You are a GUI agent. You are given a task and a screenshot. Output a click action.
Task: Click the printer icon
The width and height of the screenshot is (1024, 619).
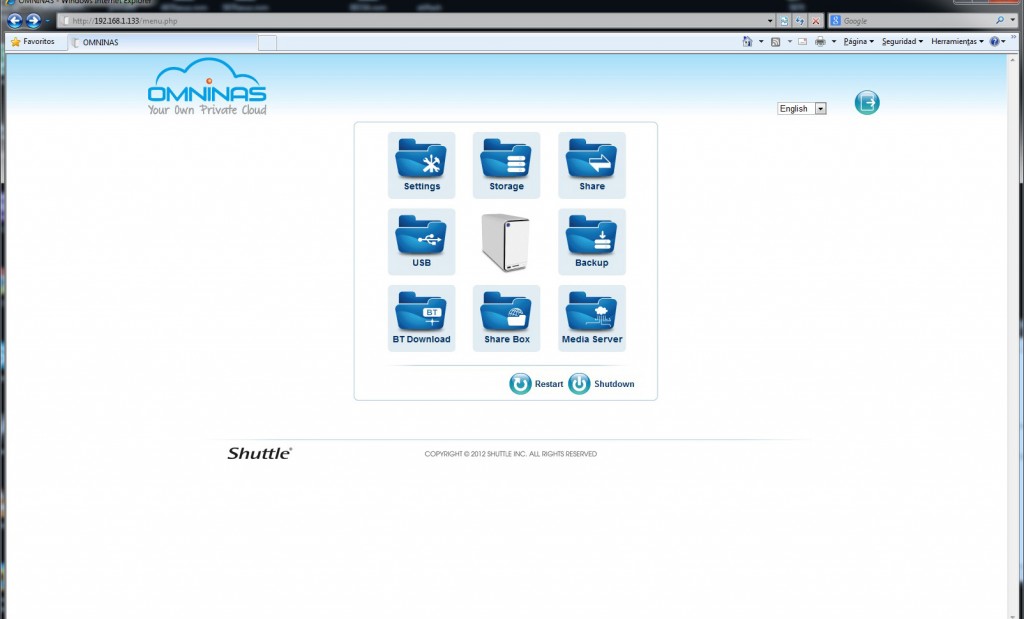coord(820,42)
